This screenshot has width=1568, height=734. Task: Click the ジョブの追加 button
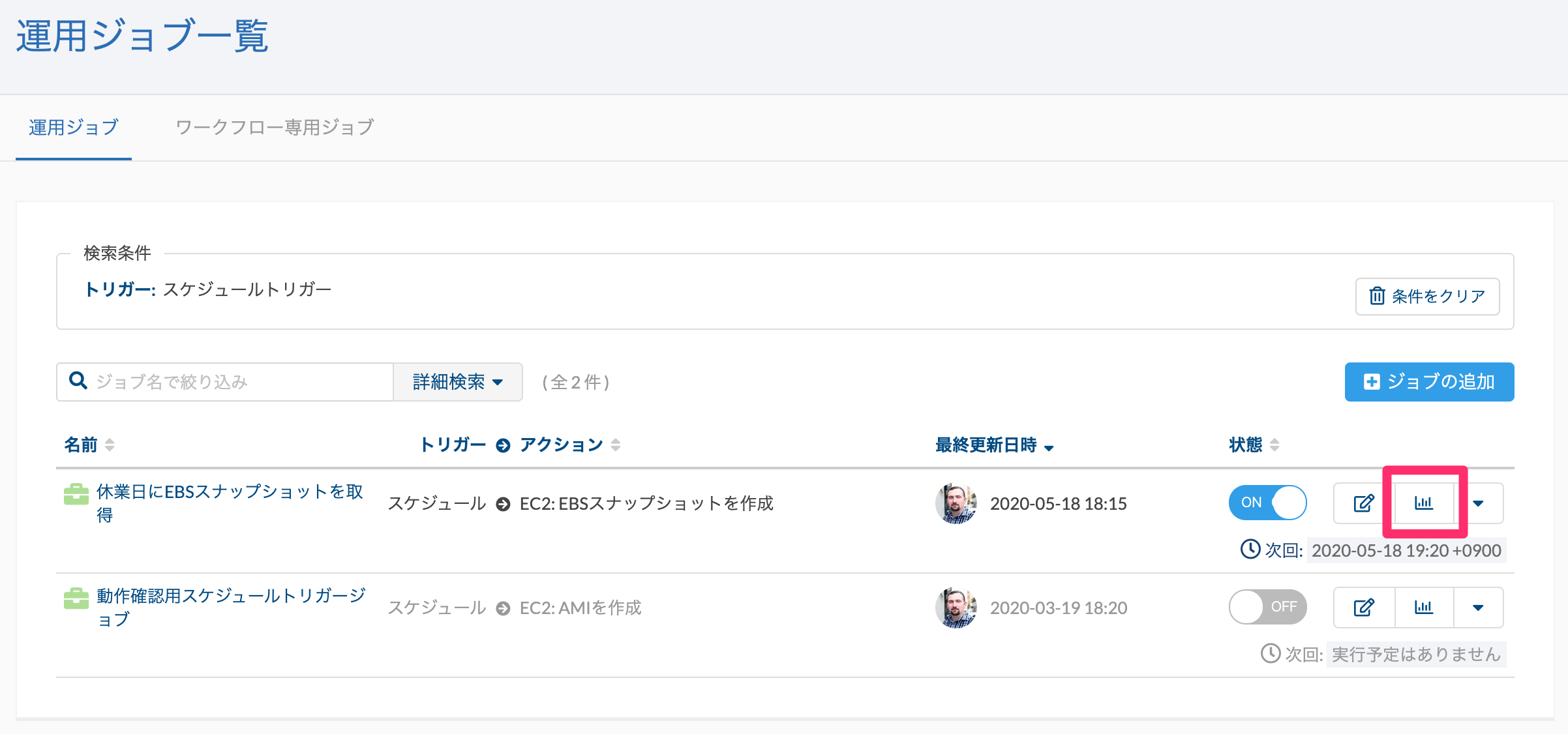point(1429,382)
